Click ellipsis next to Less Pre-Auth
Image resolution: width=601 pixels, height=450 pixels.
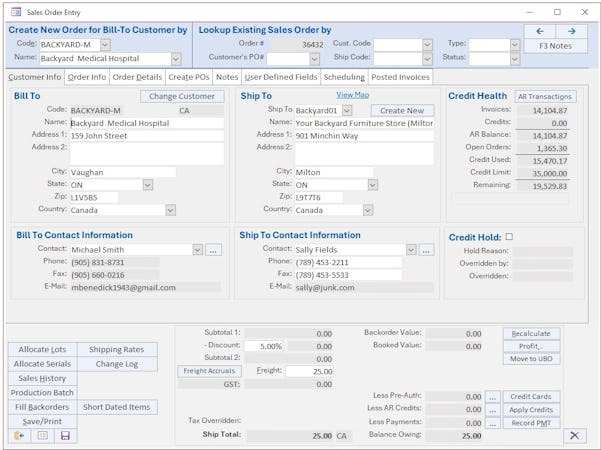pyautogui.click(x=493, y=397)
